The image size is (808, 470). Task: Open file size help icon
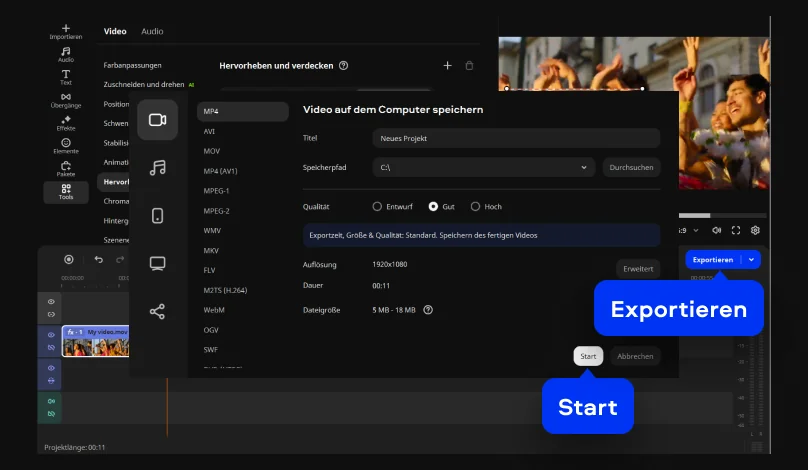pos(428,310)
